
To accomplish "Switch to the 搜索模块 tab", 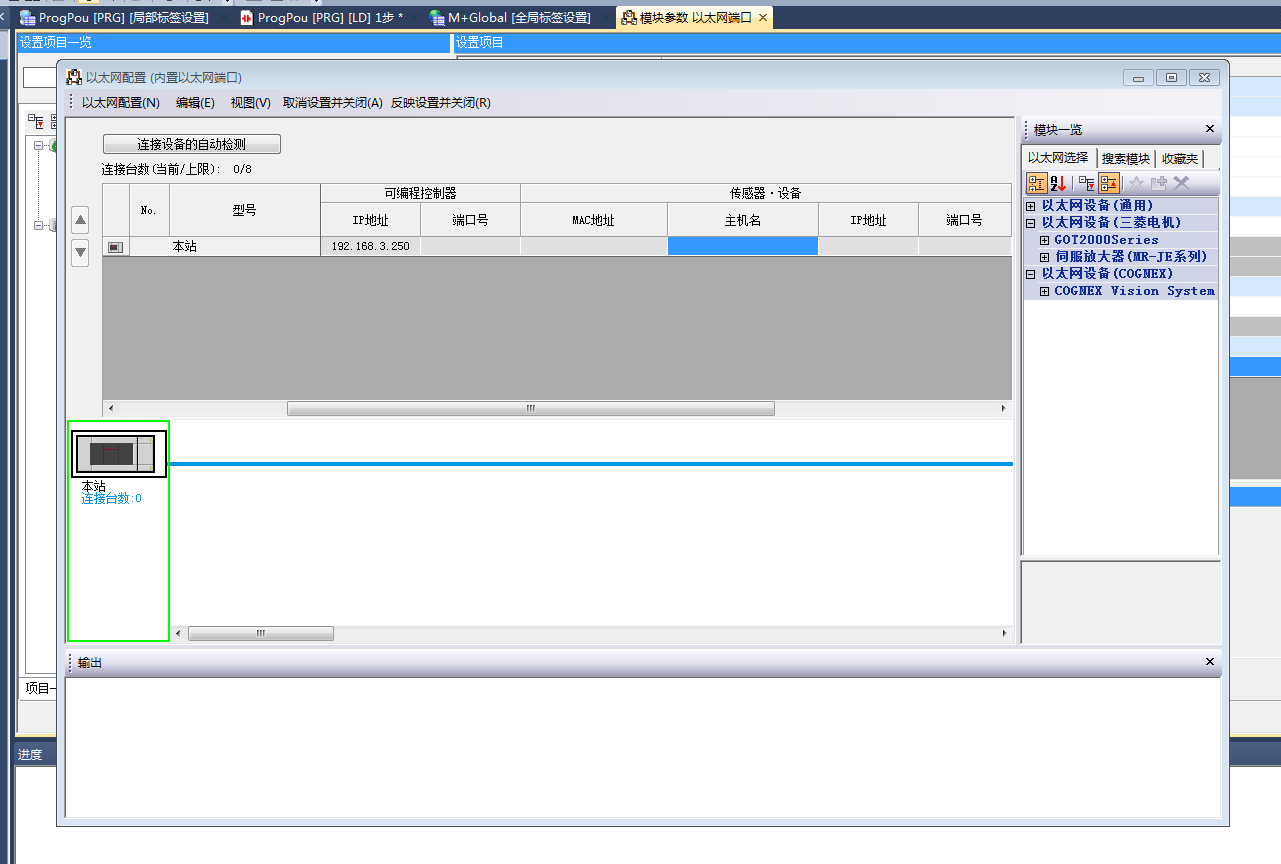I will click(1125, 159).
